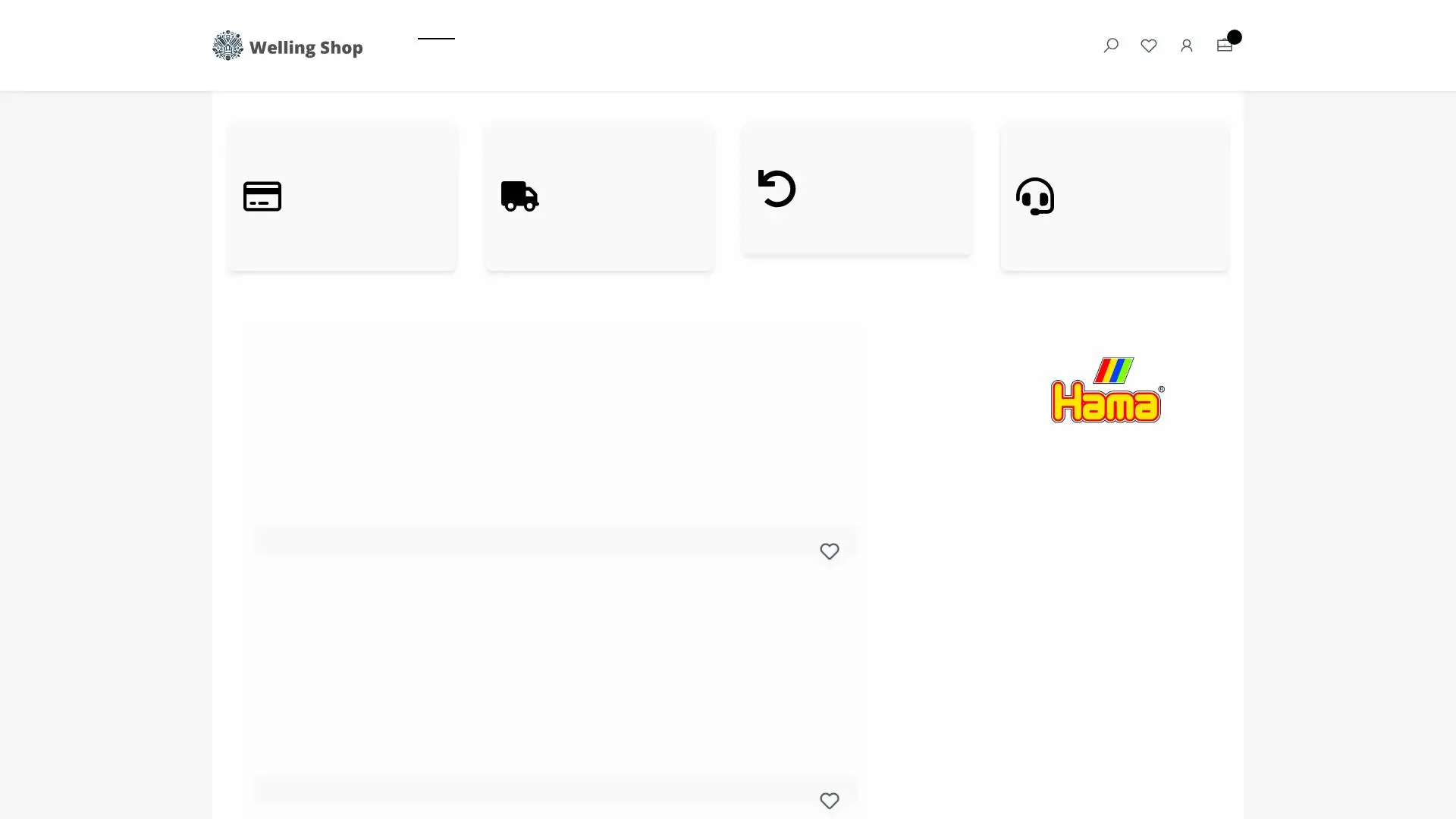Click the circular return arrow icon
The width and height of the screenshot is (1456, 819).
click(x=777, y=188)
